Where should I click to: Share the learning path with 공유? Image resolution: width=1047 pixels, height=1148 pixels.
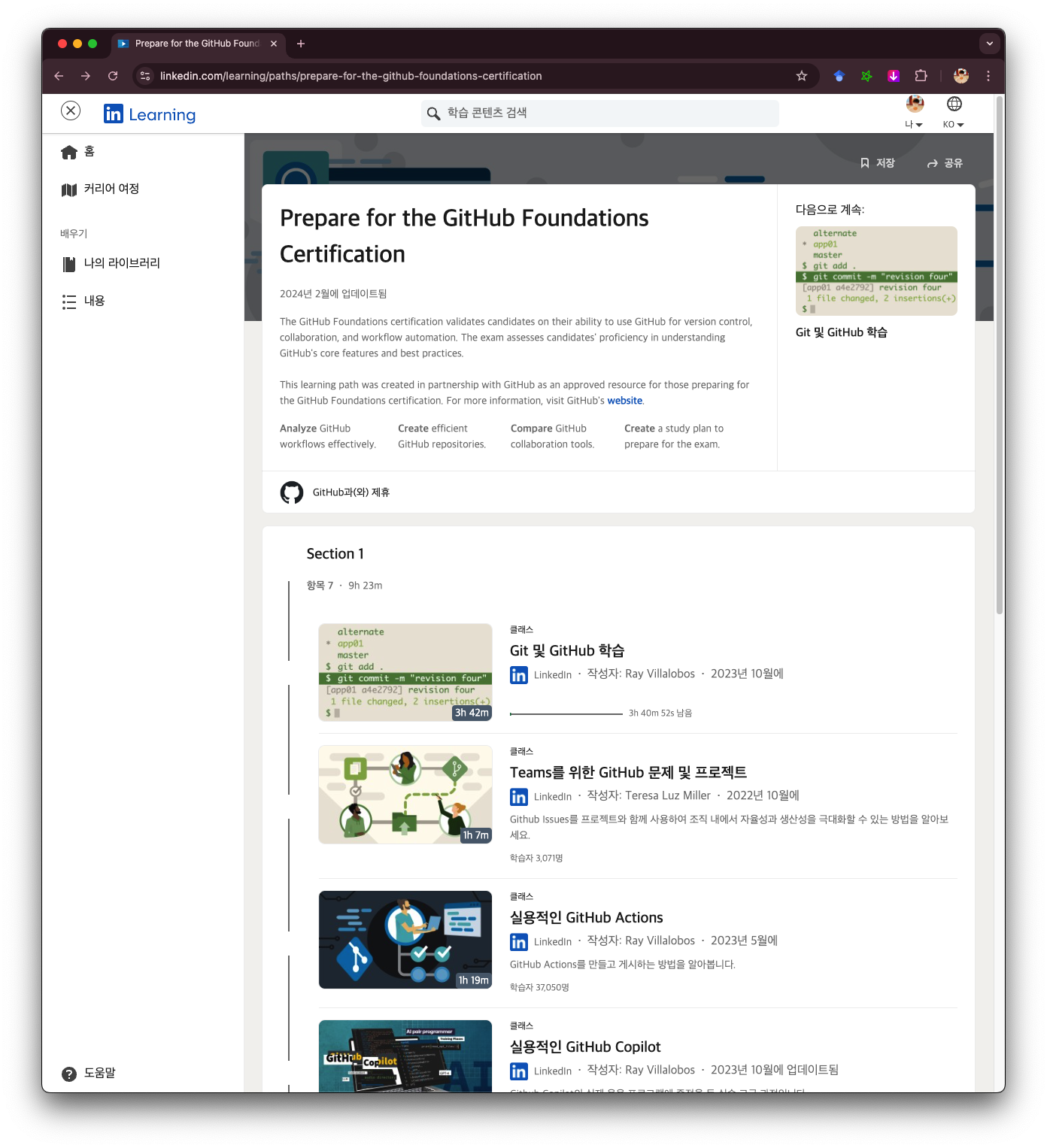tap(945, 163)
